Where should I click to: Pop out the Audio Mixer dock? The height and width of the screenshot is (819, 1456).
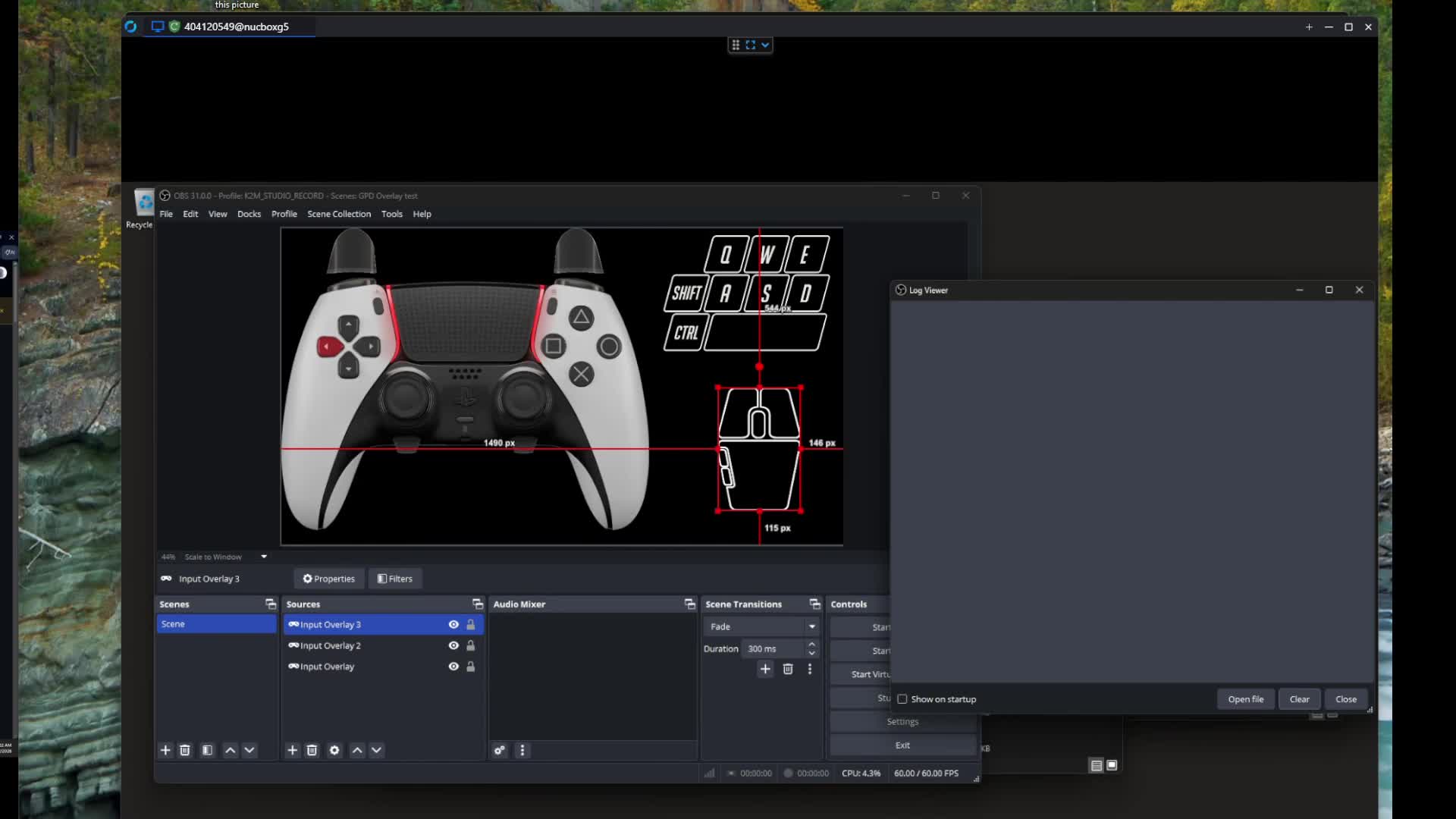coord(690,604)
